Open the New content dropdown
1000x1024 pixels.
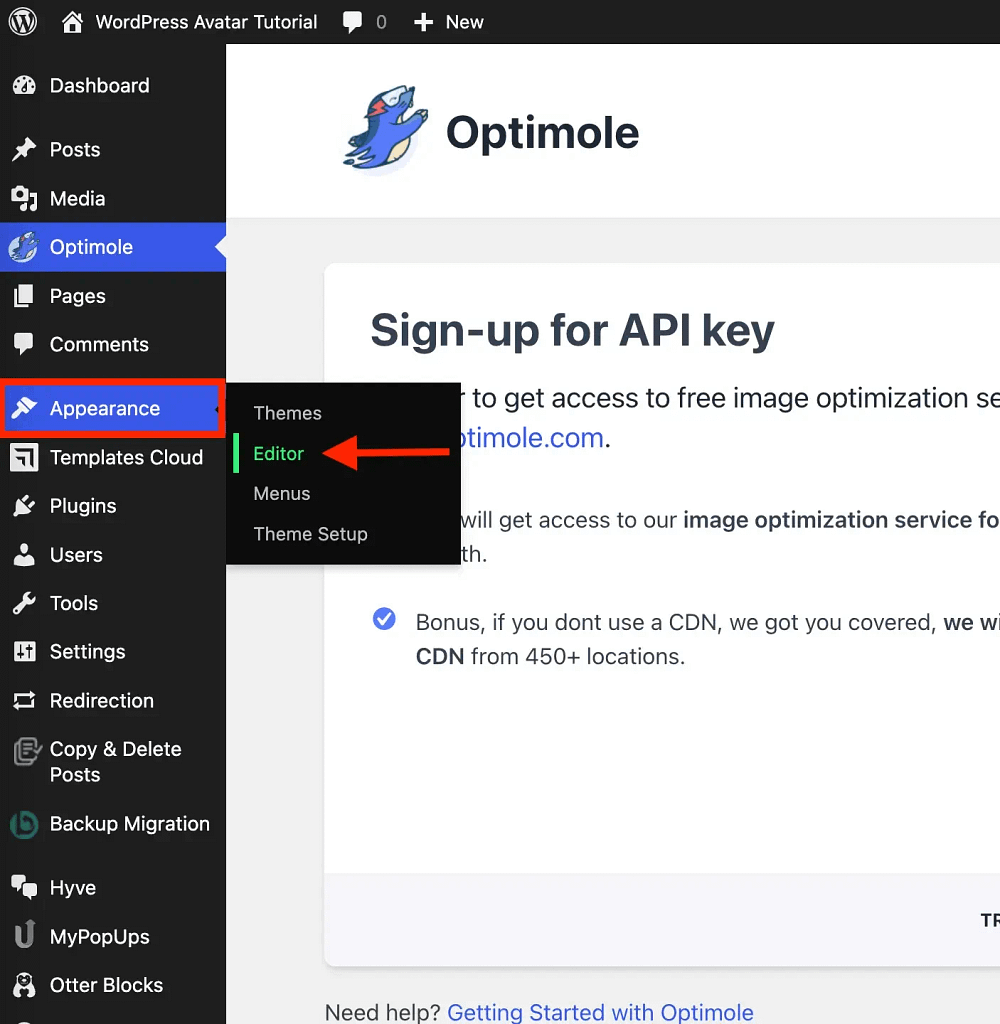tap(449, 22)
